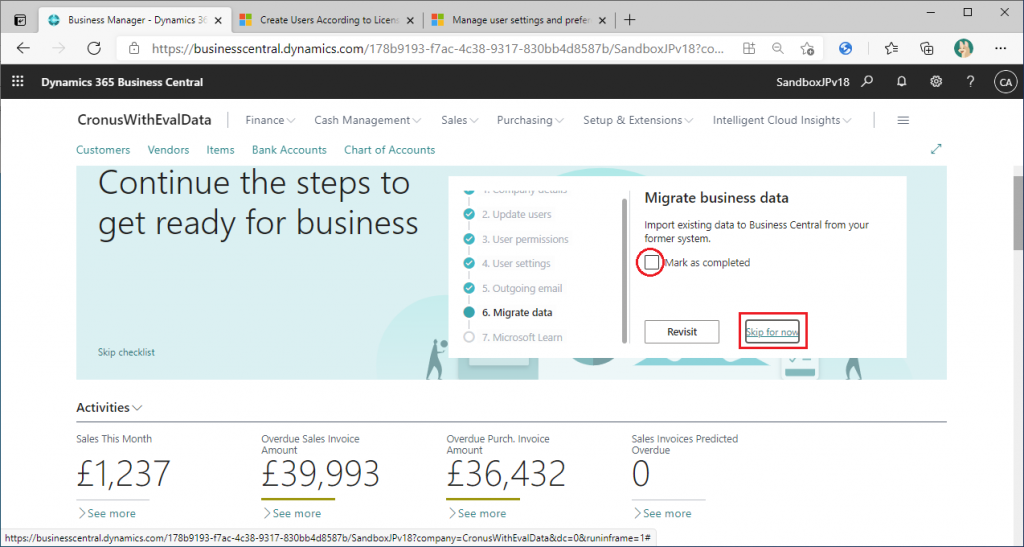Open the £39,993 Overdue Sales Invoice tile
The image size is (1024, 547).
(x=320, y=474)
